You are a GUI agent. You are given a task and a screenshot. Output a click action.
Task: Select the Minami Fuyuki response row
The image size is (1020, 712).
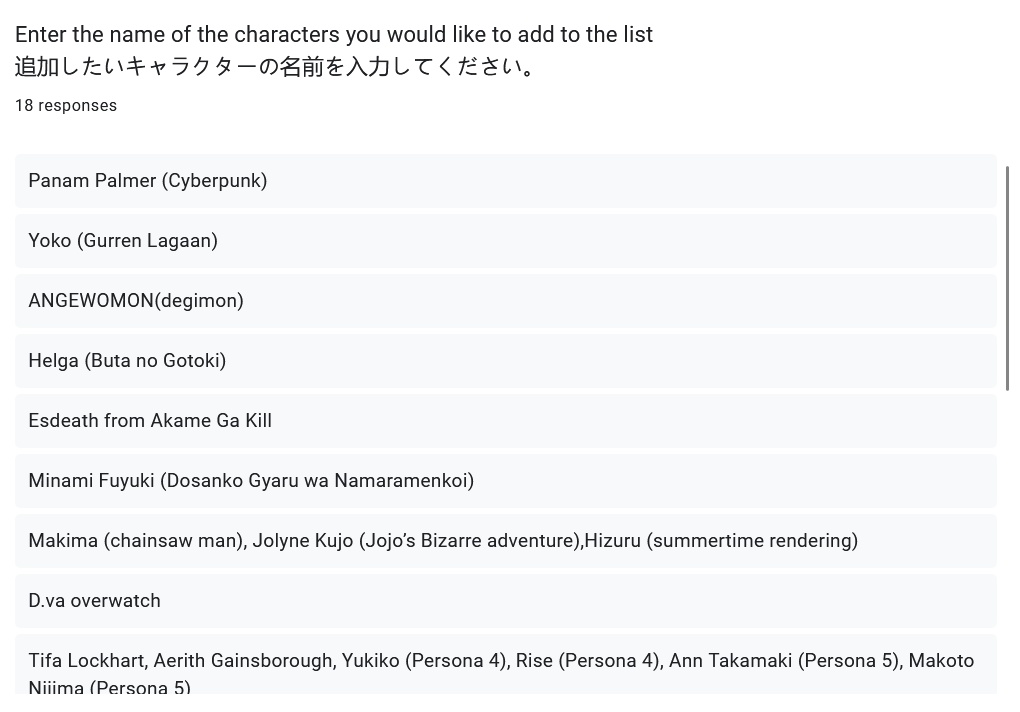251,481
